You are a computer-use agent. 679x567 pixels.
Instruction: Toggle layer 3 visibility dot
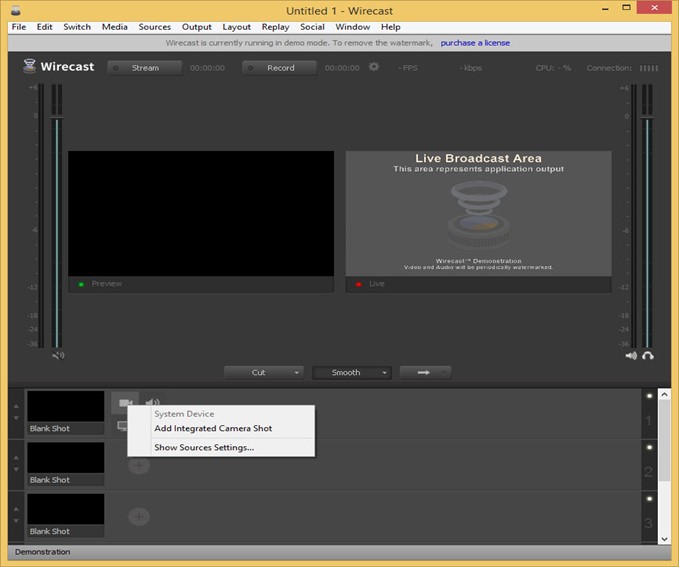pos(649,499)
